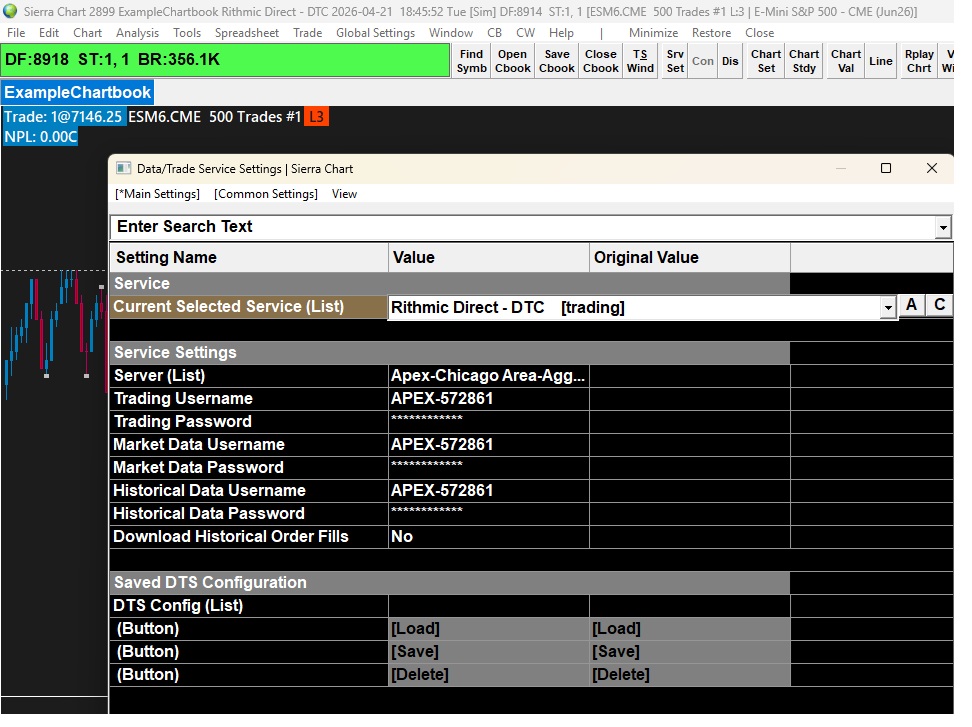Click Close Cbook toolbar button

pyautogui.click(x=601, y=61)
